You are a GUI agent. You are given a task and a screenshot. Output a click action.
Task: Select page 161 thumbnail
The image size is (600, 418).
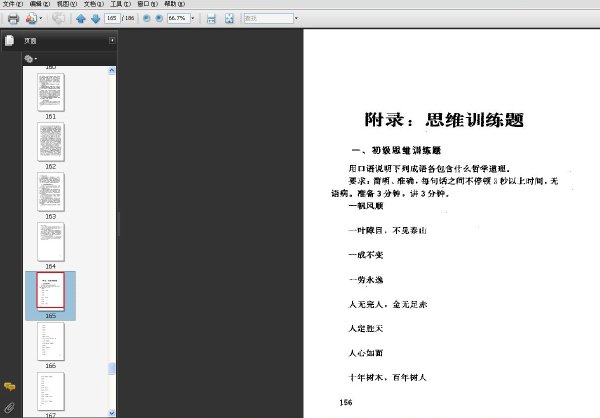[51, 92]
